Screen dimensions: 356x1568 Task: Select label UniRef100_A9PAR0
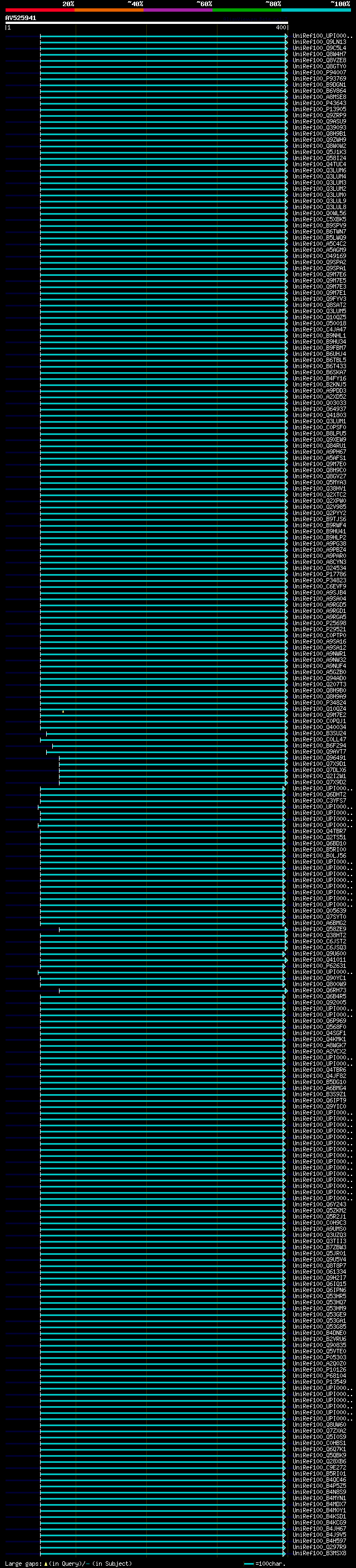(x=319, y=556)
